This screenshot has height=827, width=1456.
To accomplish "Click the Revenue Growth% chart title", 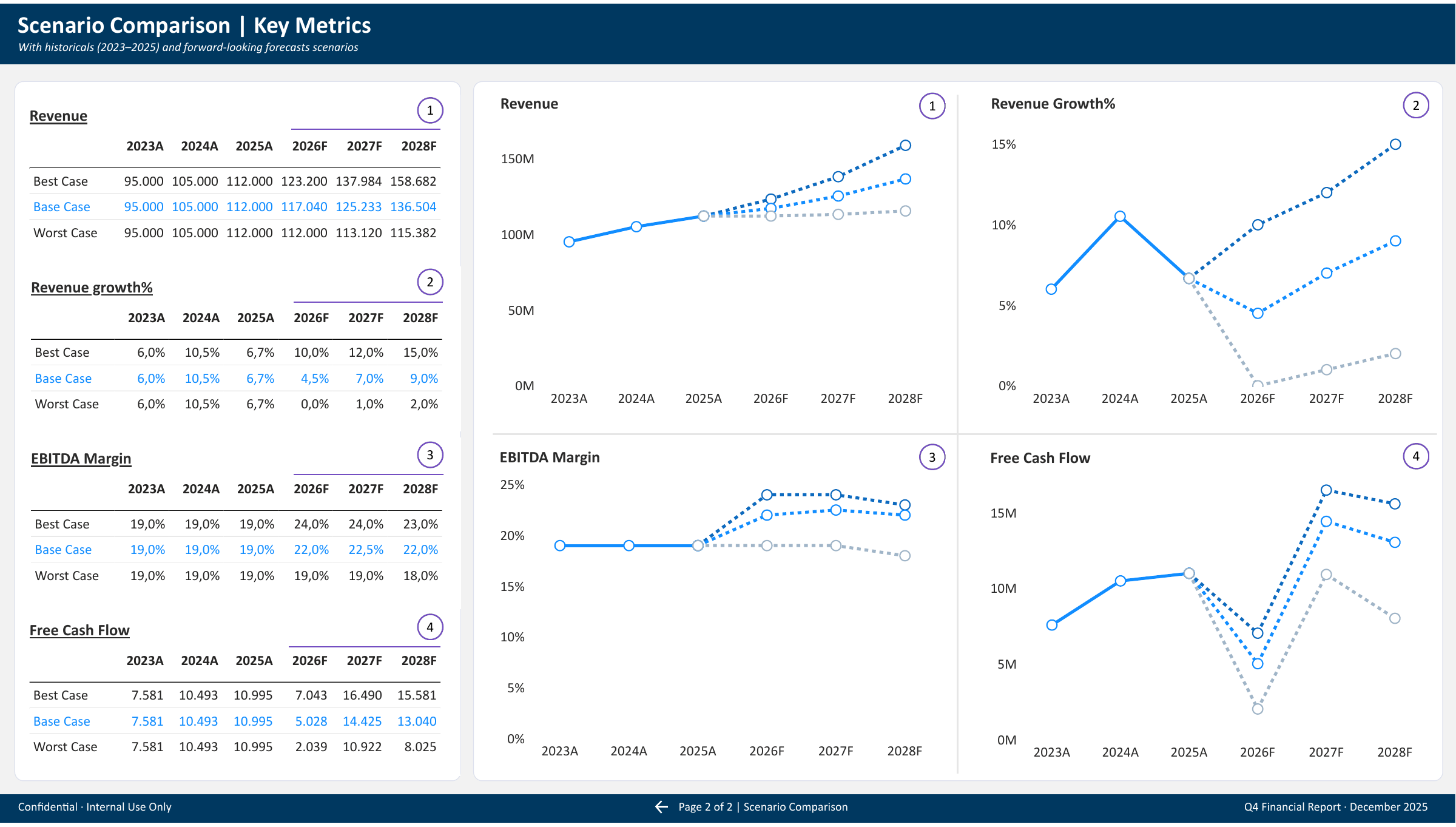I will click(x=1053, y=104).
